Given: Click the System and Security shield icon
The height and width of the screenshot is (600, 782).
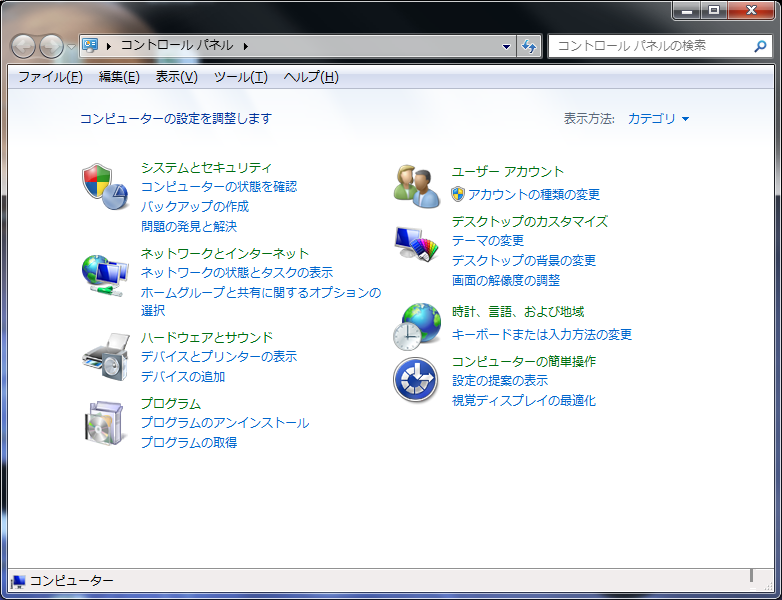Looking at the screenshot, I should click(104, 187).
